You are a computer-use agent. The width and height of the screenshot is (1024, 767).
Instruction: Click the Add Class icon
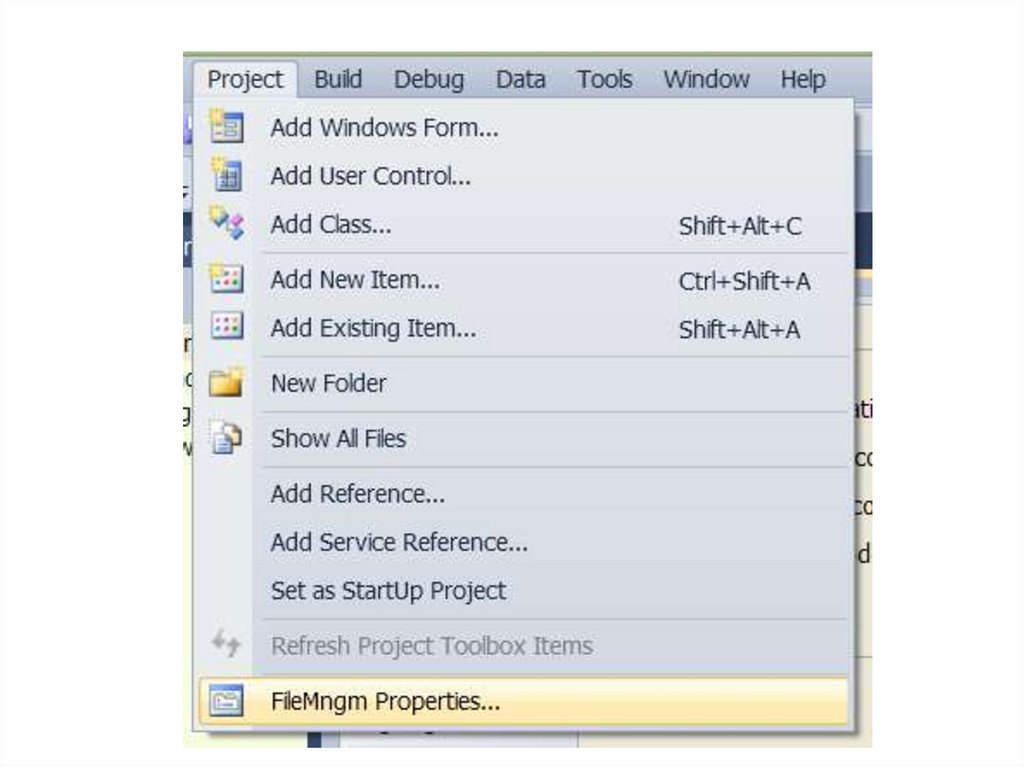(x=226, y=224)
